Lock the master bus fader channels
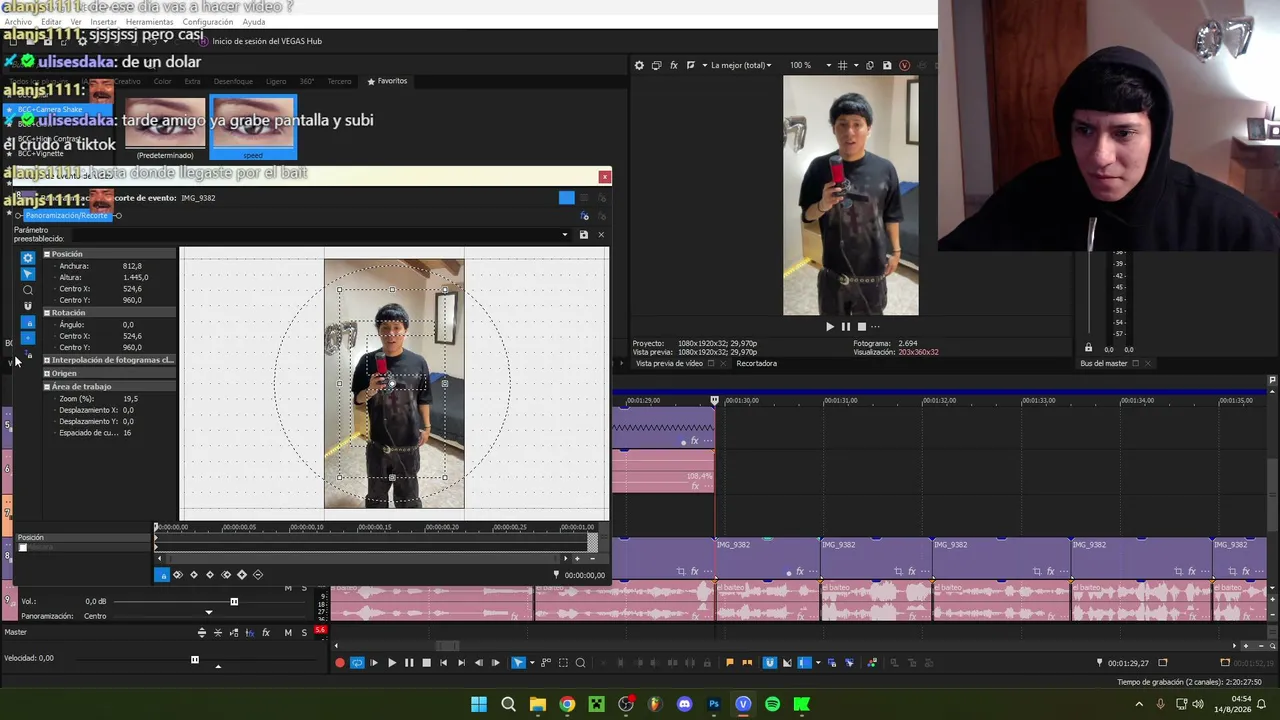 [1088, 348]
